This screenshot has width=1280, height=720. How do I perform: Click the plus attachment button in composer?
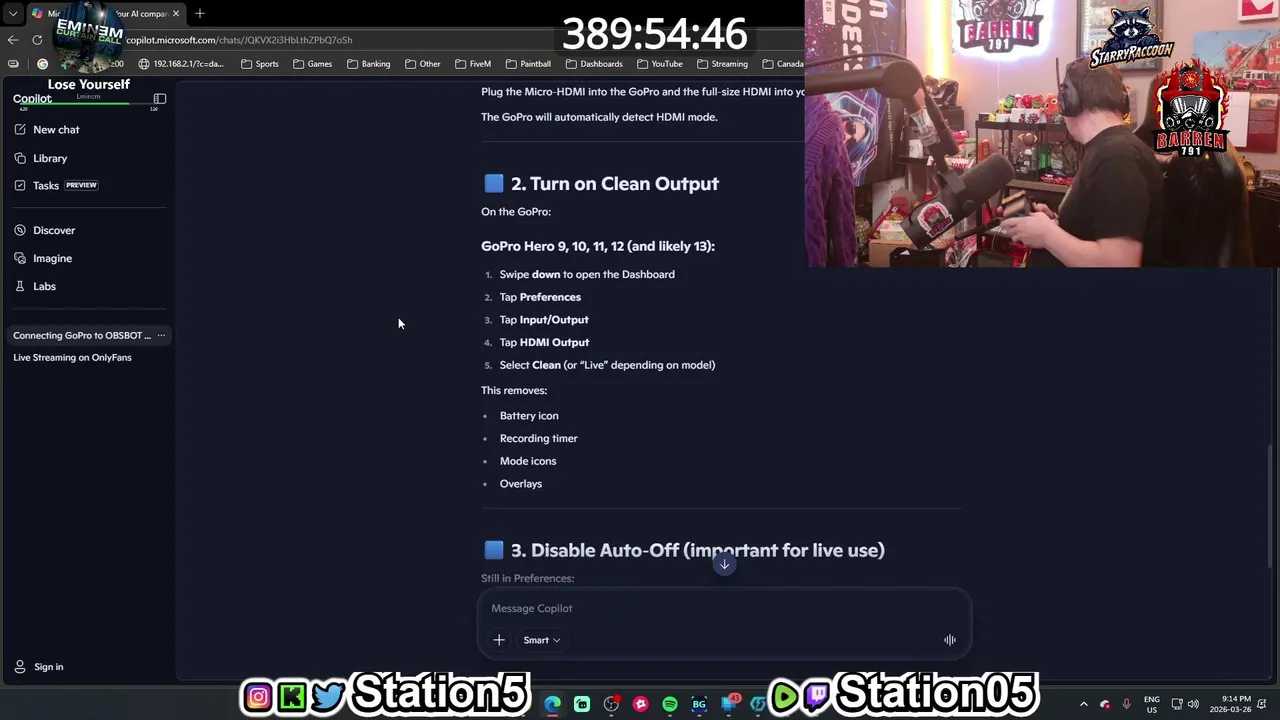pos(499,640)
